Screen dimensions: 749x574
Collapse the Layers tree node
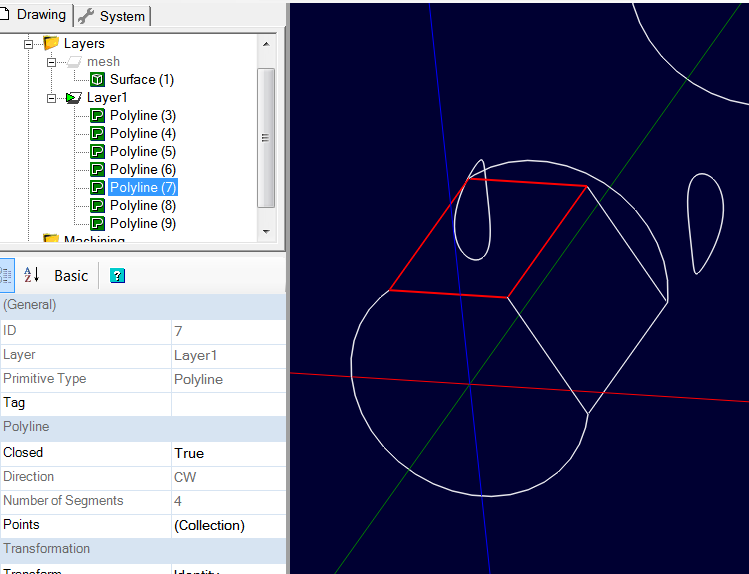click(x=29, y=44)
